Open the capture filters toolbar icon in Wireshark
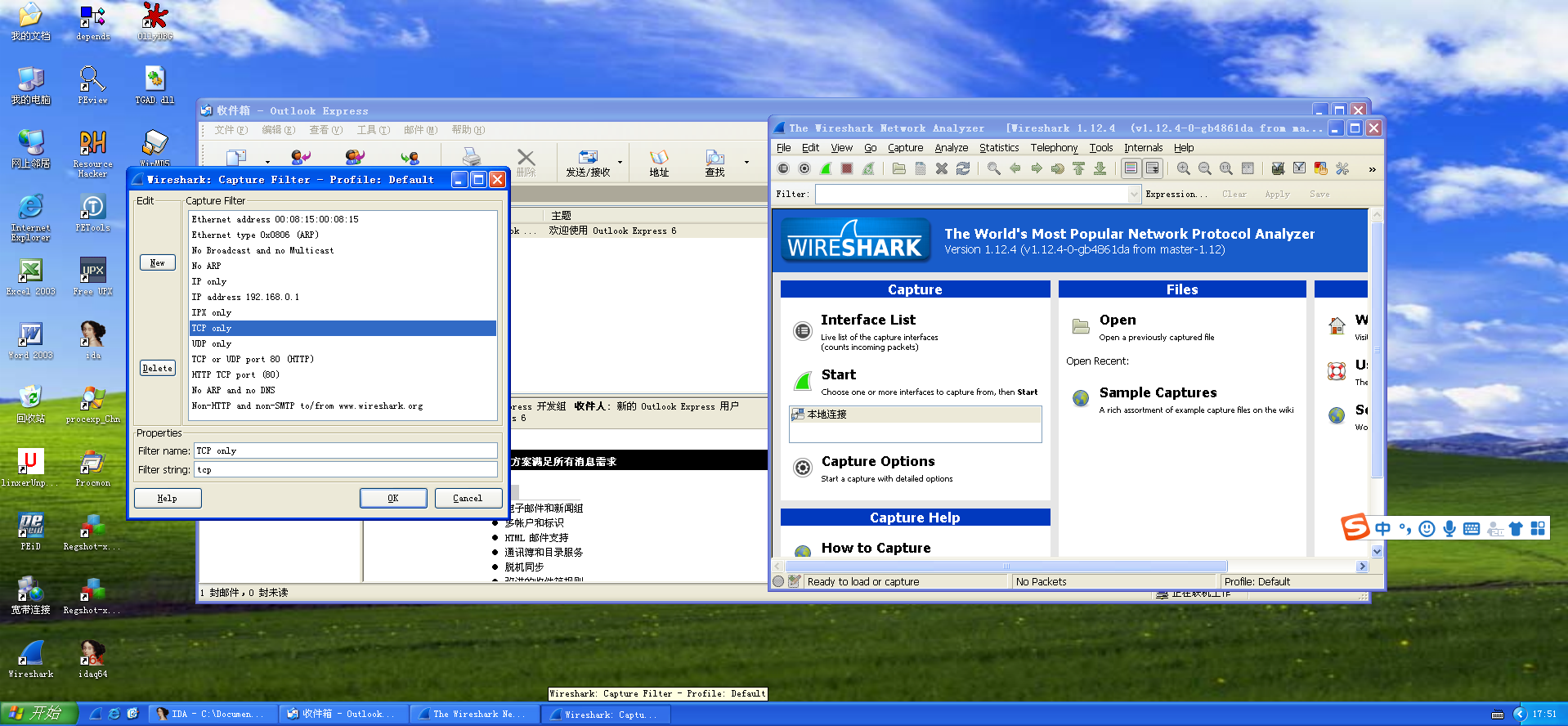This screenshot has width=1568, height=726. (1279, 168)
